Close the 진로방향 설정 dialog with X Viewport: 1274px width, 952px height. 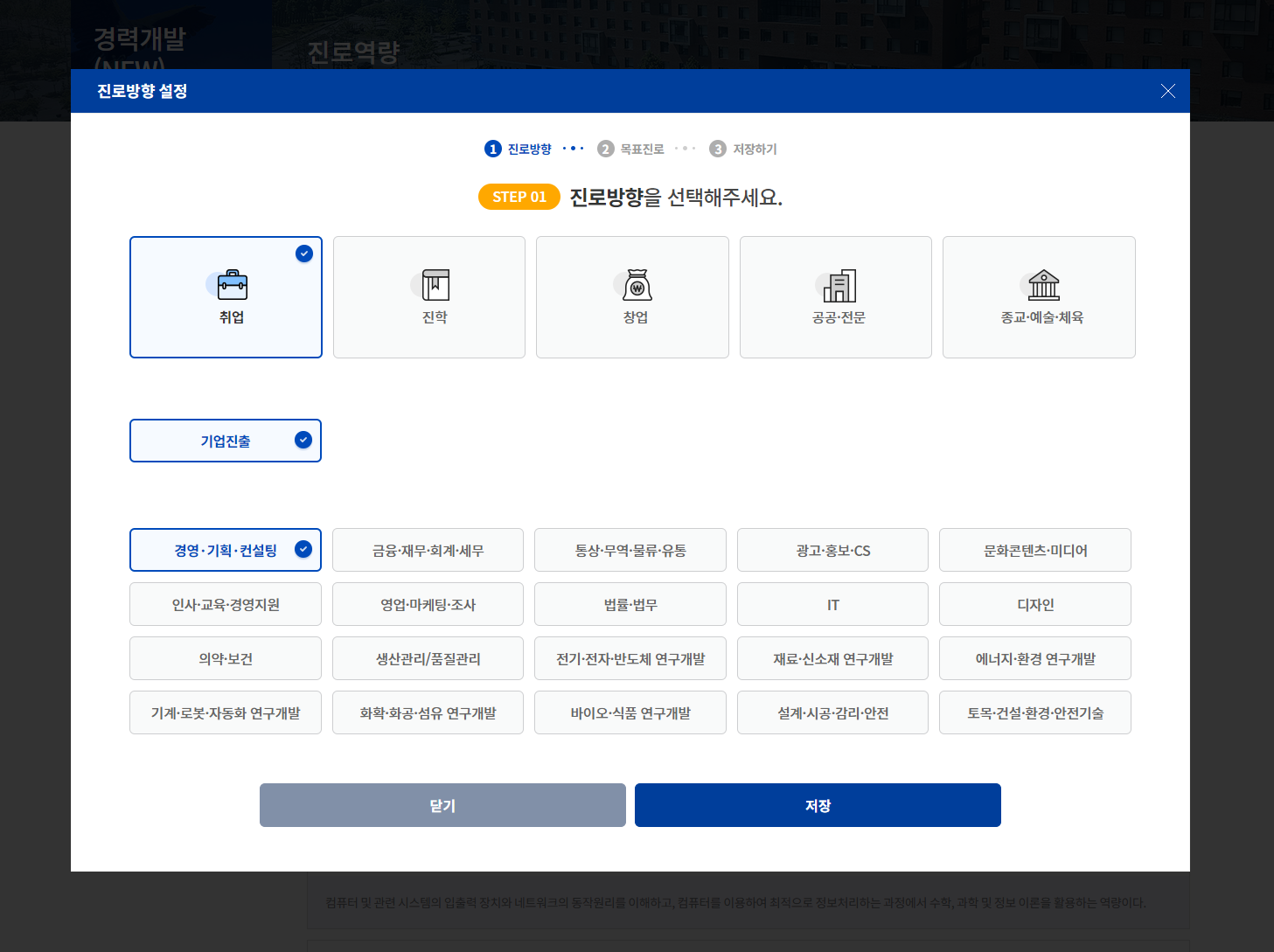click(1168, 90)
